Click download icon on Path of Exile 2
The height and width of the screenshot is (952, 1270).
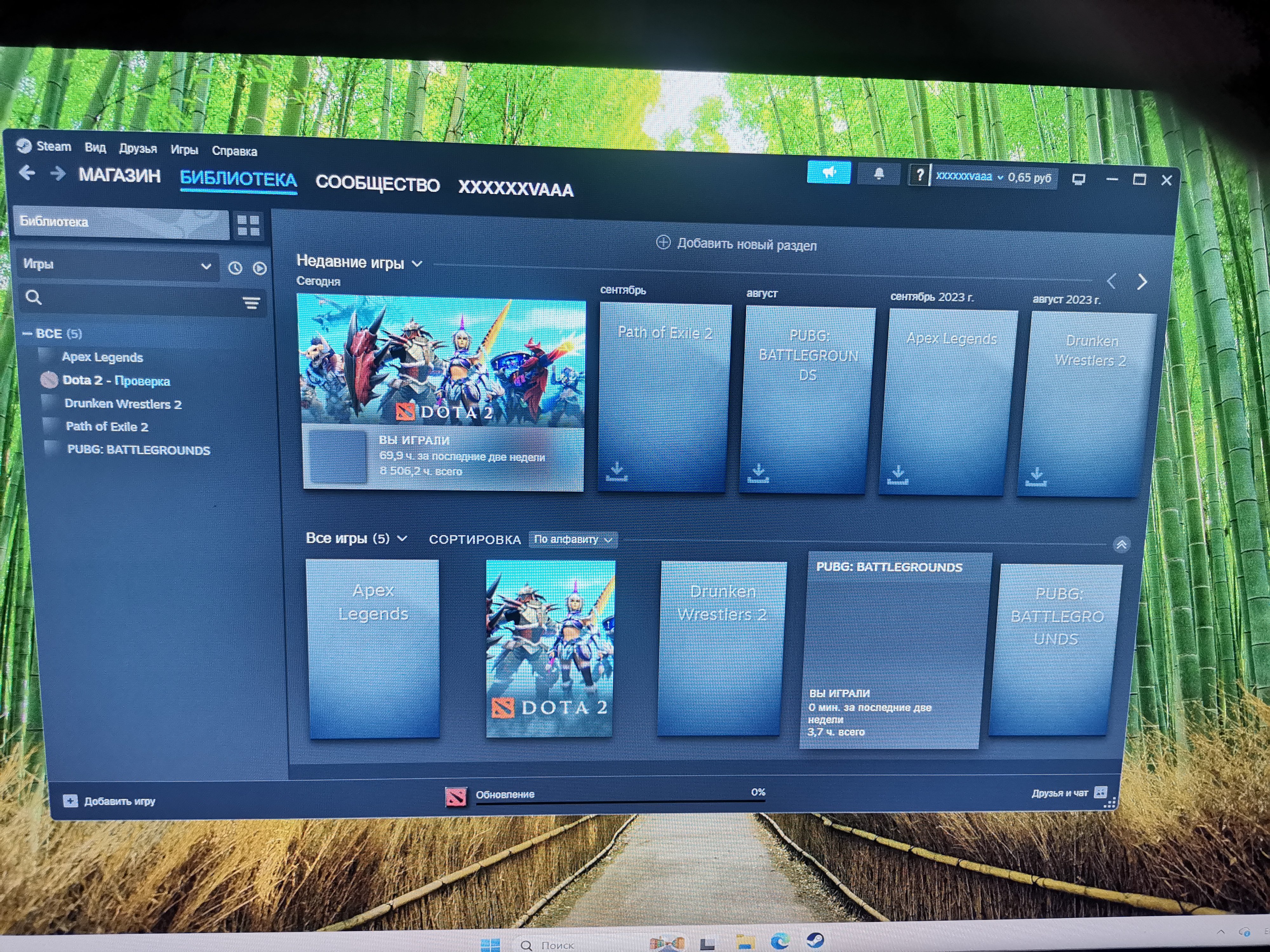click(x=617, y=471)
